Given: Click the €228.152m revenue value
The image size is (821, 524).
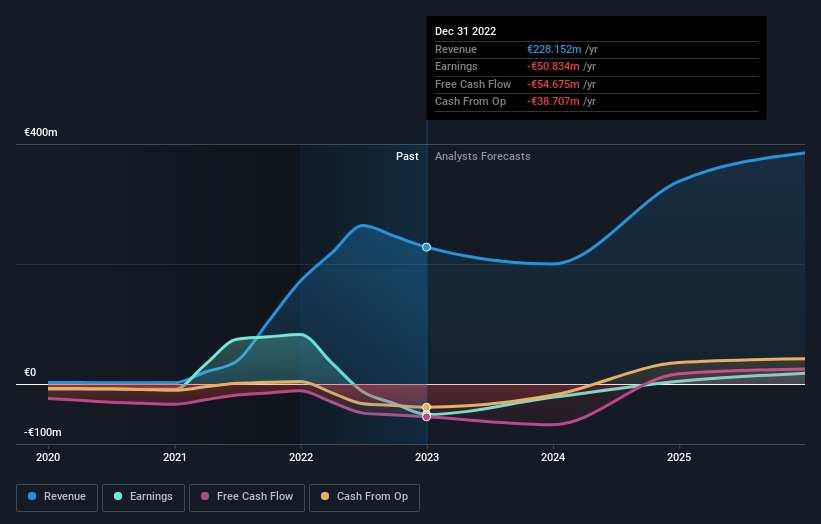Looking at the screenshot, I should 554,49.
